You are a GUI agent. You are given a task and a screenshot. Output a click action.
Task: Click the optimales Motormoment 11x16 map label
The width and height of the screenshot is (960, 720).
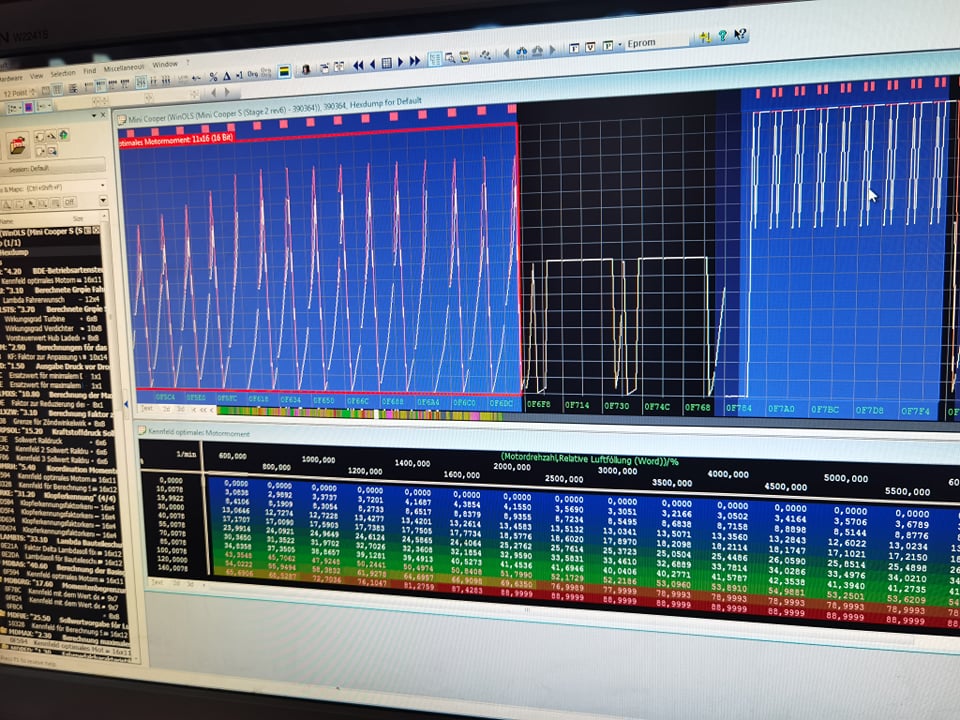pos(176,140)
